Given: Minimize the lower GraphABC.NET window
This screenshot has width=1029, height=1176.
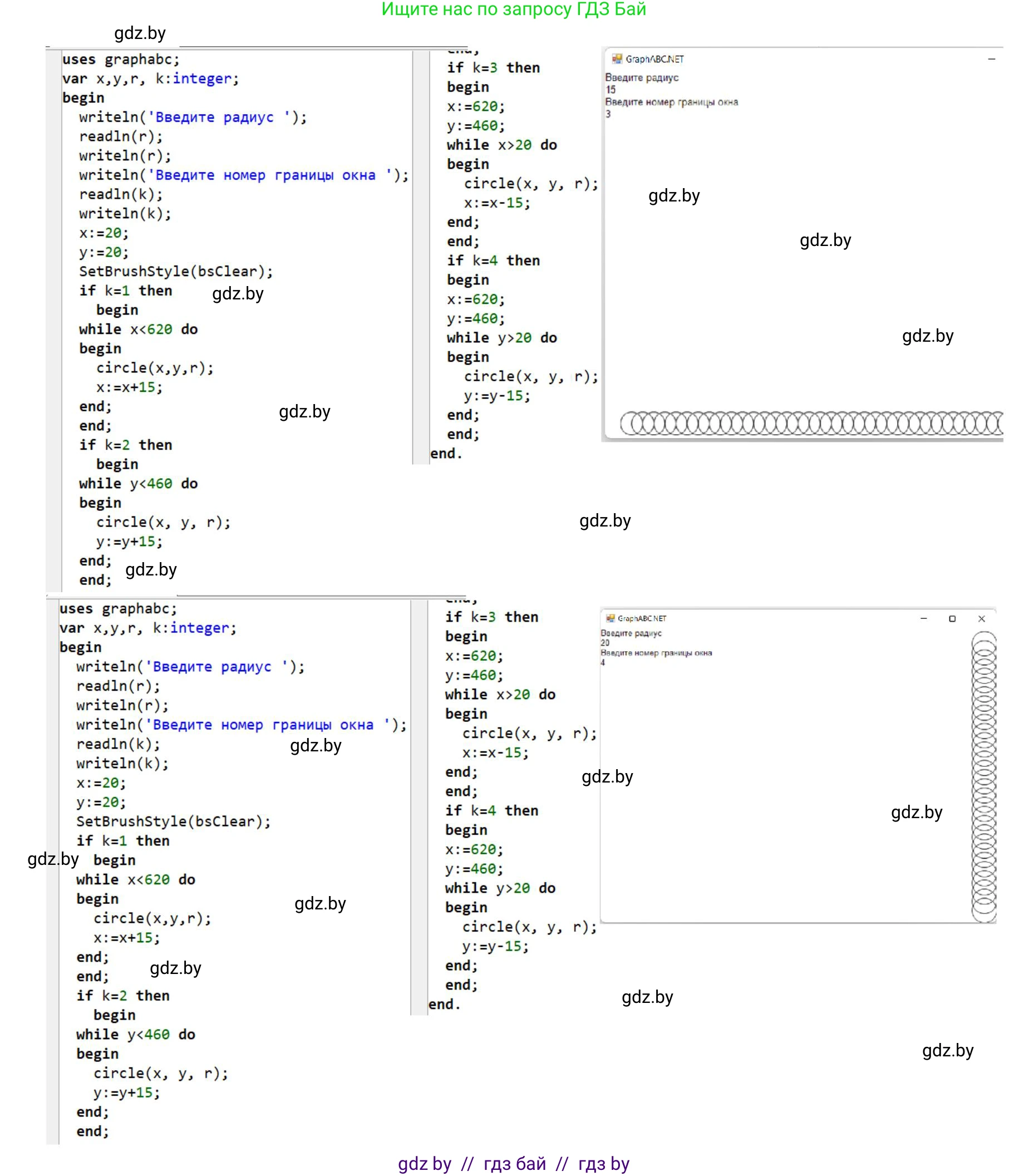Looking at the screenshot, I should point(923,618).
